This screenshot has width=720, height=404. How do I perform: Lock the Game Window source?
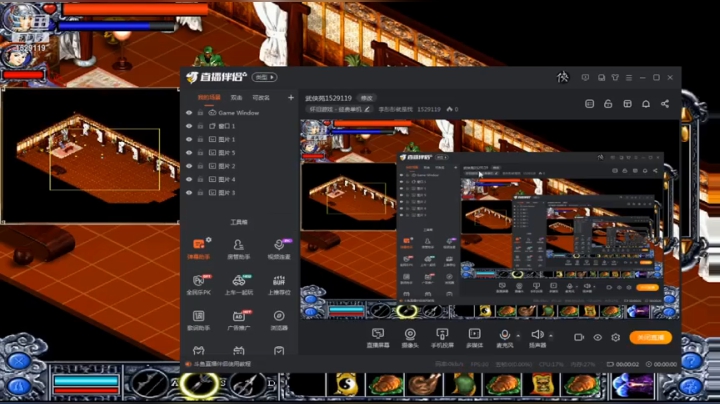(x=200, y=112)
